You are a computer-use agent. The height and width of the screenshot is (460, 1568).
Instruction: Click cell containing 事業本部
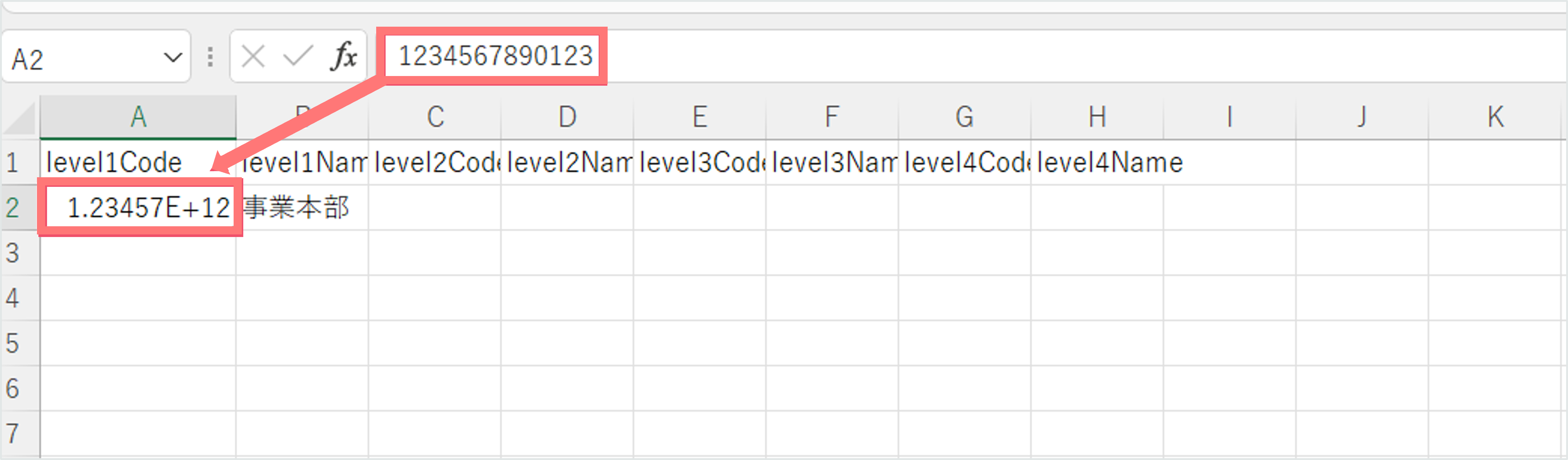pyautogui.click(x=302, y=207)
